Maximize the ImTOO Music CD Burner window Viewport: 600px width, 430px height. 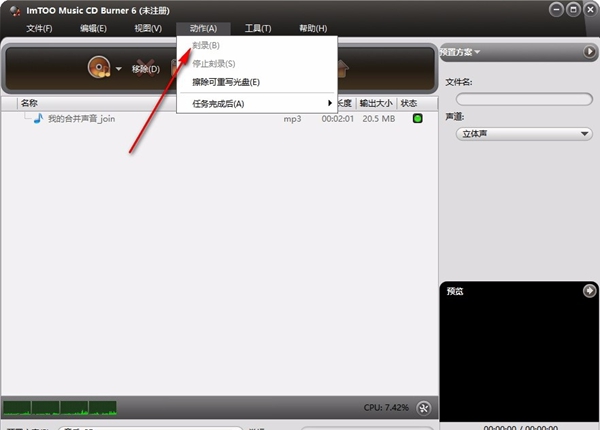pyautogui.click(x=573, y=10)
